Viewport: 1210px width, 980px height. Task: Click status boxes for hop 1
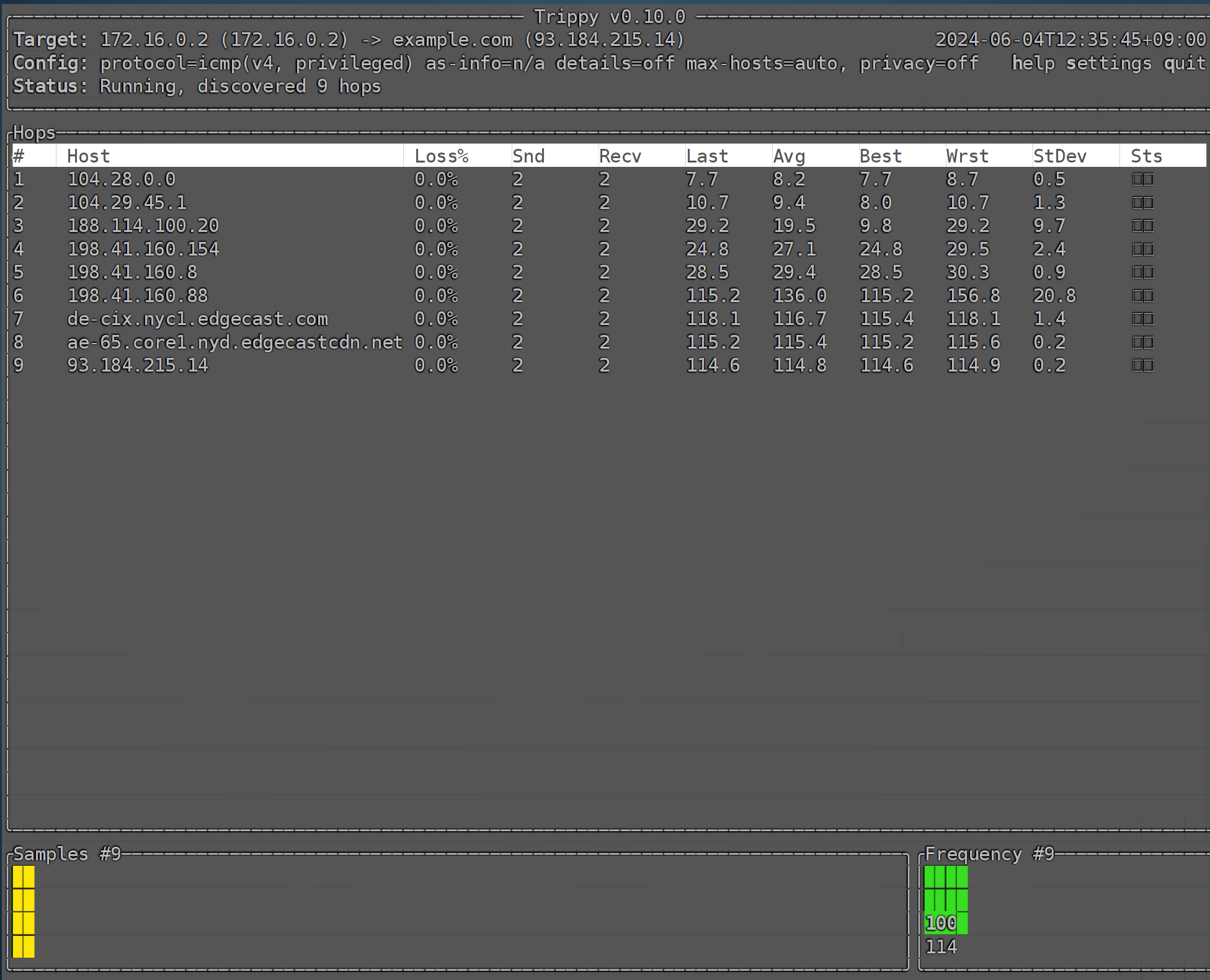click(1142, 180)
